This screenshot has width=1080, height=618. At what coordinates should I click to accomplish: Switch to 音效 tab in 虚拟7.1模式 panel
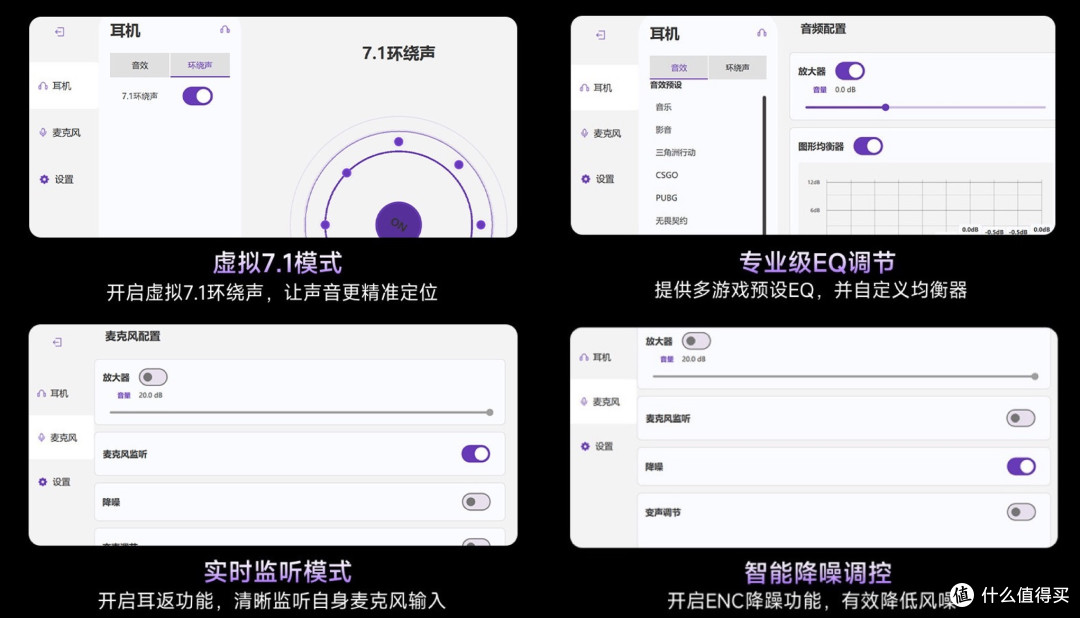click(x=140, y=65)
